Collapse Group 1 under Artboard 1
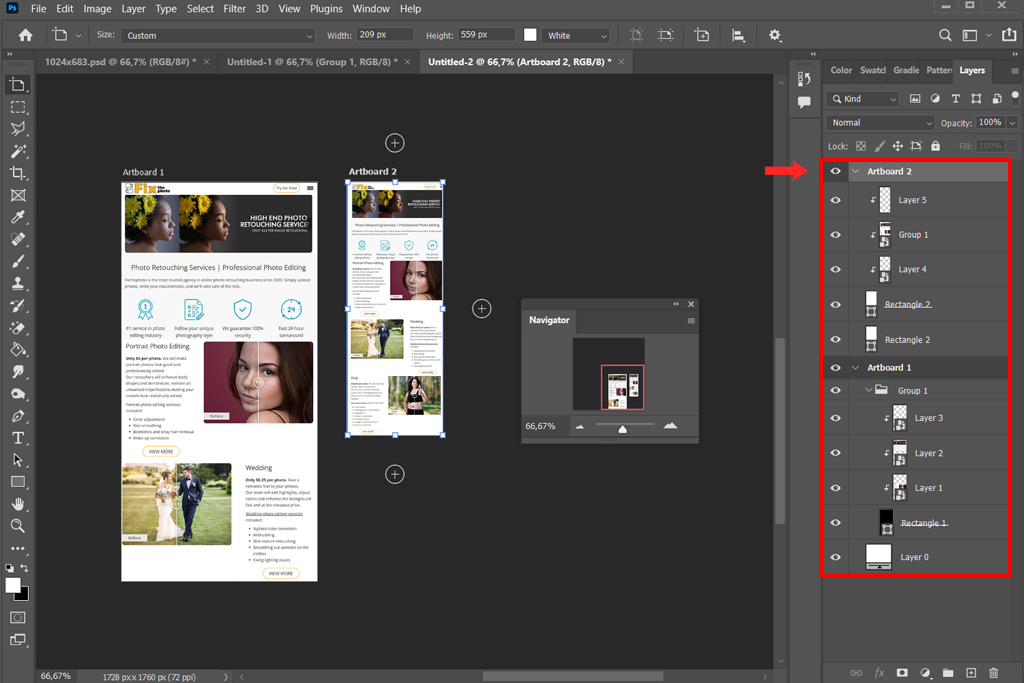Viewport: 1024px width, 683px height. point(869,390)
